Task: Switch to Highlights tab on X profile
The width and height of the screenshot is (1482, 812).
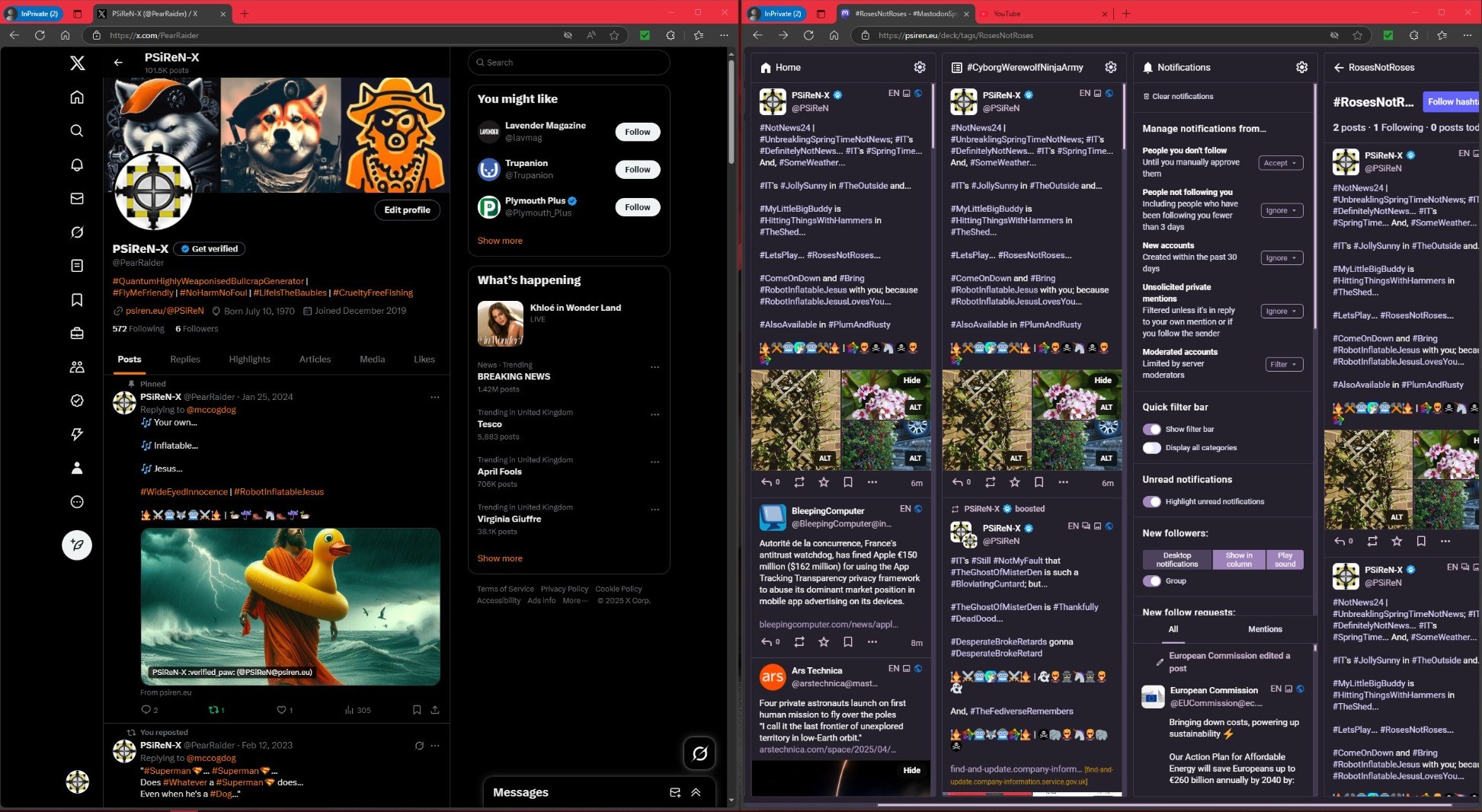Action: 249,360
